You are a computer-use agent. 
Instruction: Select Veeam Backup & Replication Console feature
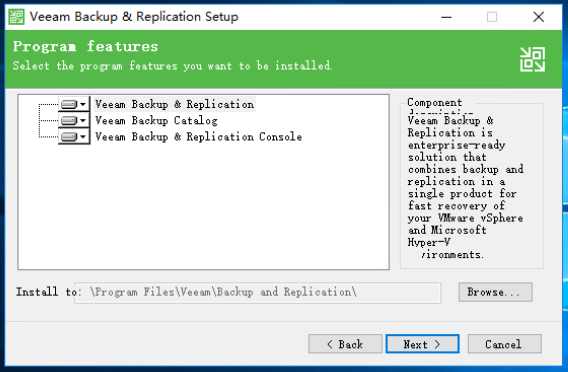[x=198, y=137]
